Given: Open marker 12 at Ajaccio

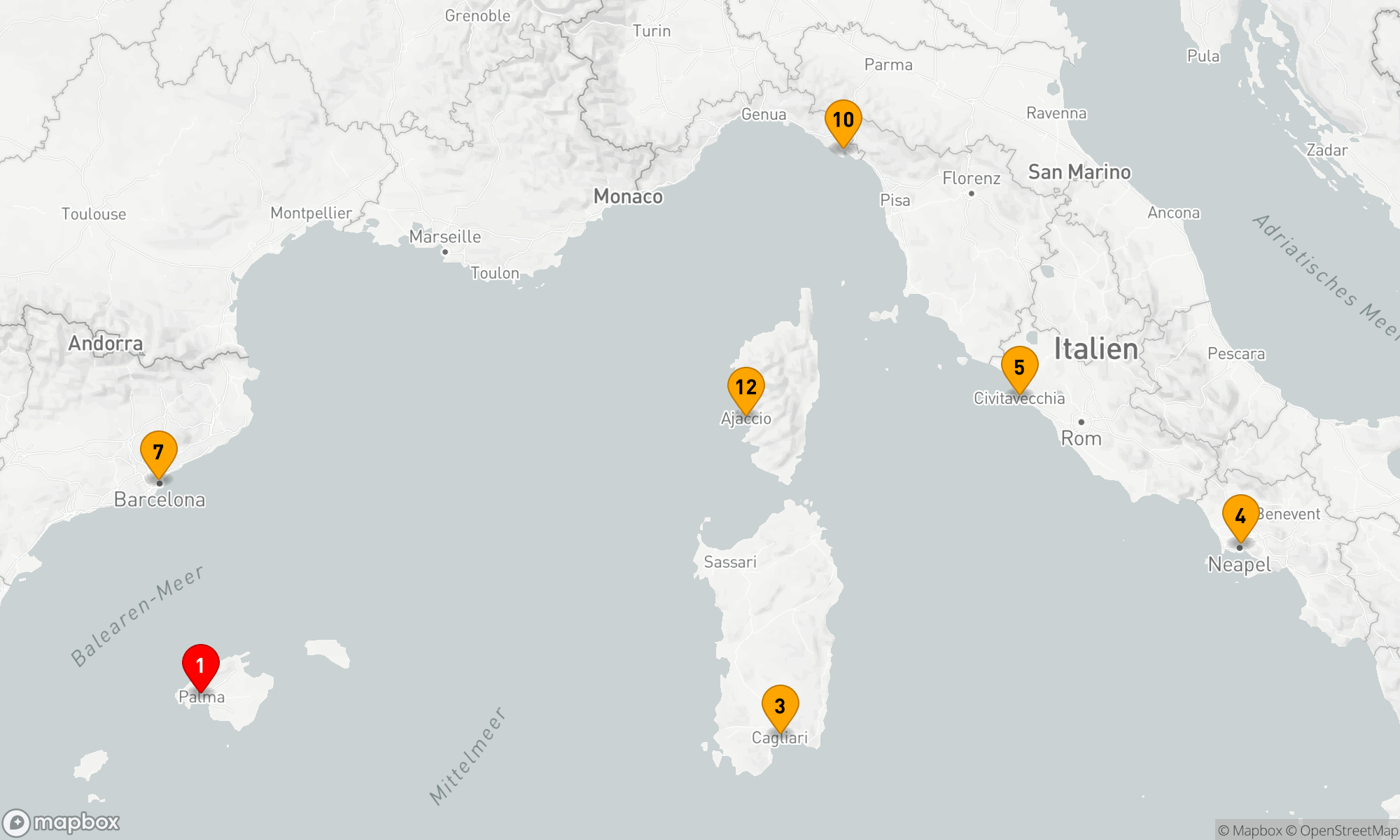Looking at the screenshot, I should pyautogui.click(x=746, y=387).
